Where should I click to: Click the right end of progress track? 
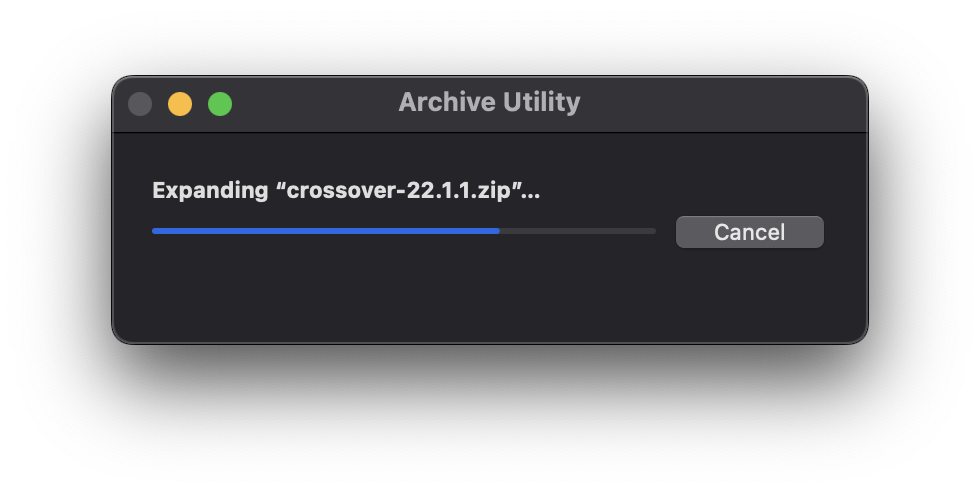(653, 231)
